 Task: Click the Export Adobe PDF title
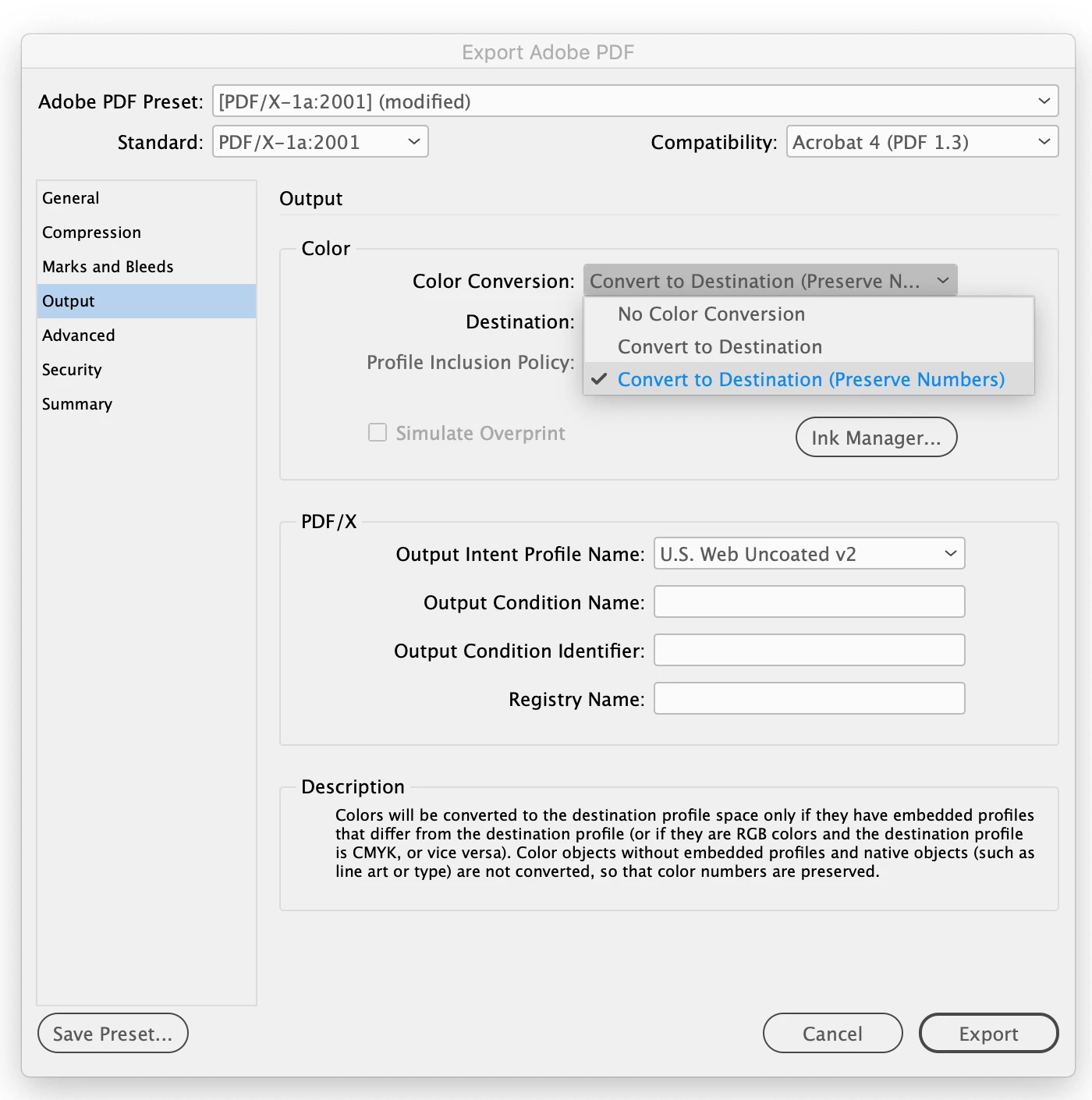(x=548, y=52)
